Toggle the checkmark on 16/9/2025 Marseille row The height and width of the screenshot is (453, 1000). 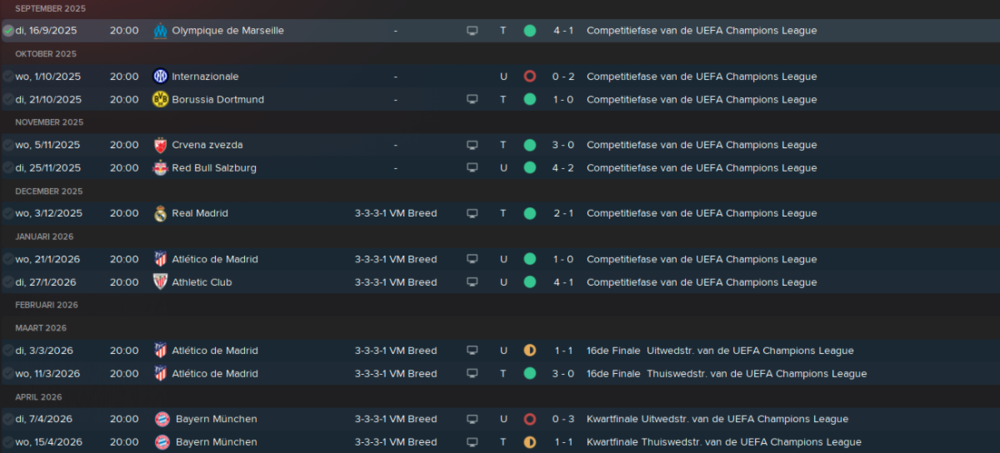(x=8, y=31)
